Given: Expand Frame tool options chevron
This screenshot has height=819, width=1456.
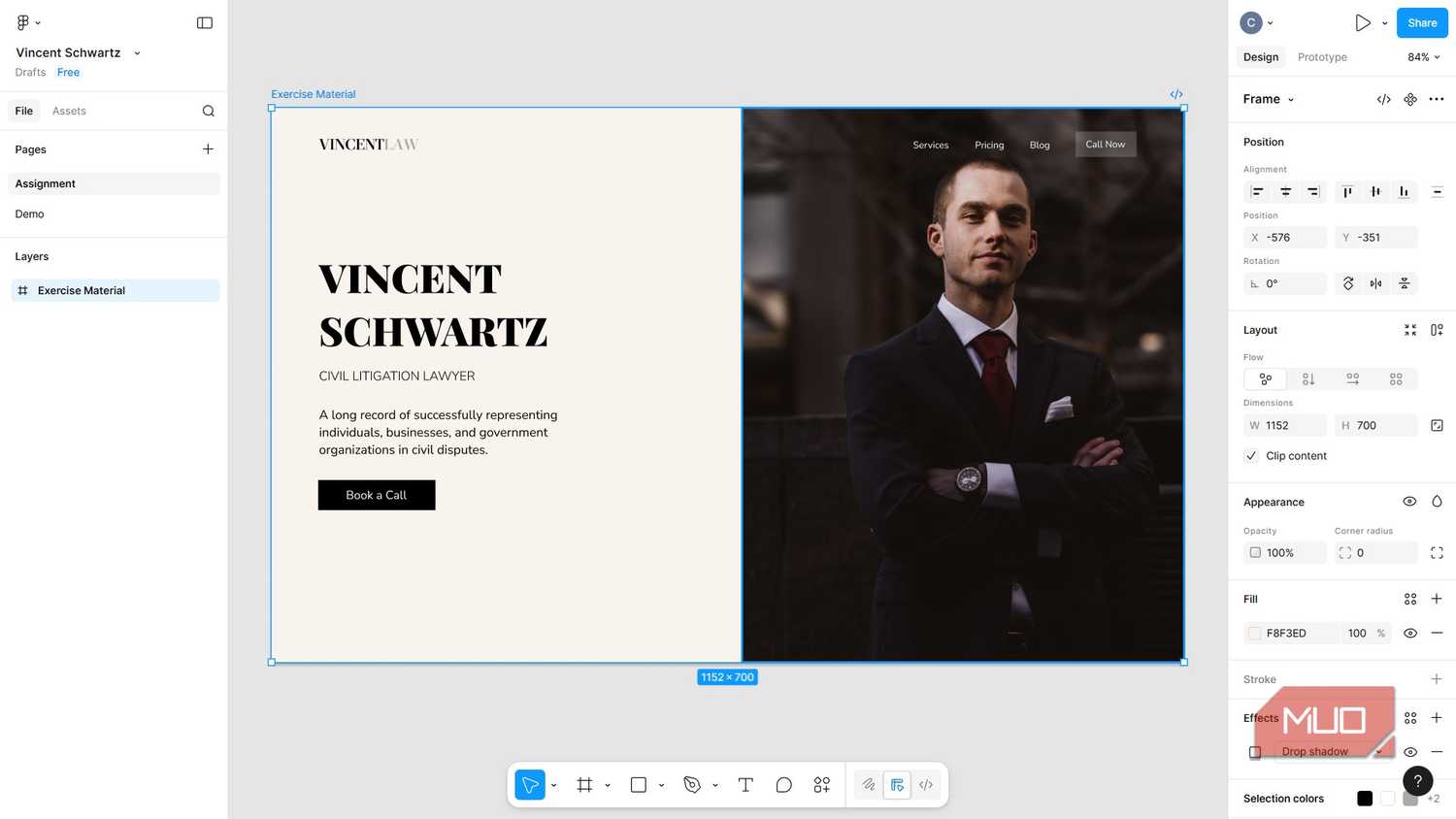Looking at the screenshot, I should (608, 785).
